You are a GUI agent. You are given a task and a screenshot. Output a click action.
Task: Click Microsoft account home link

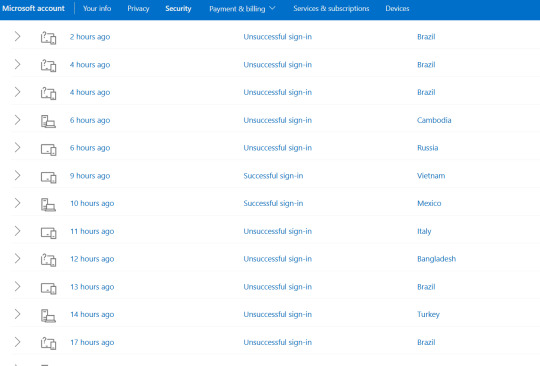pyautogui.click(x=33, y=9)
